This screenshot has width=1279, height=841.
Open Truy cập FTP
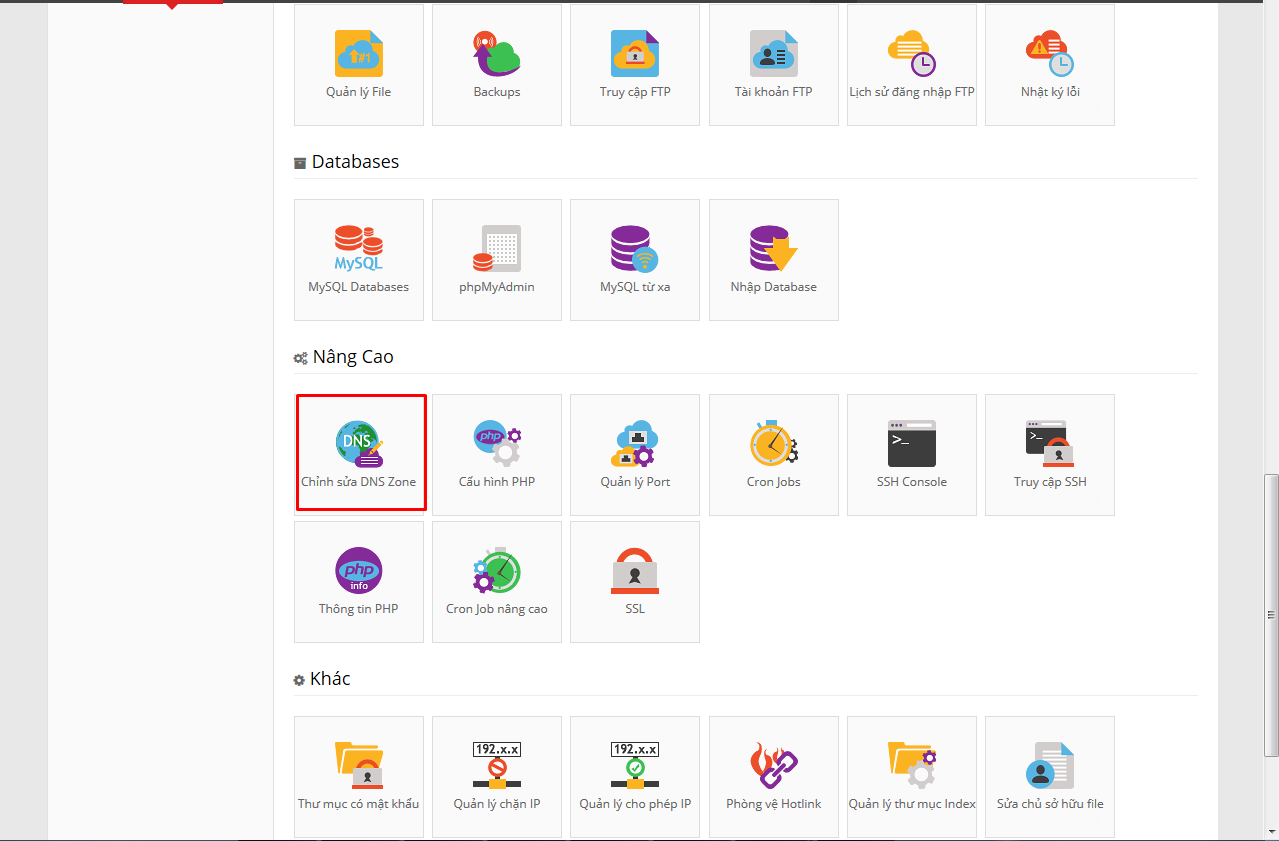click(635, 65)
